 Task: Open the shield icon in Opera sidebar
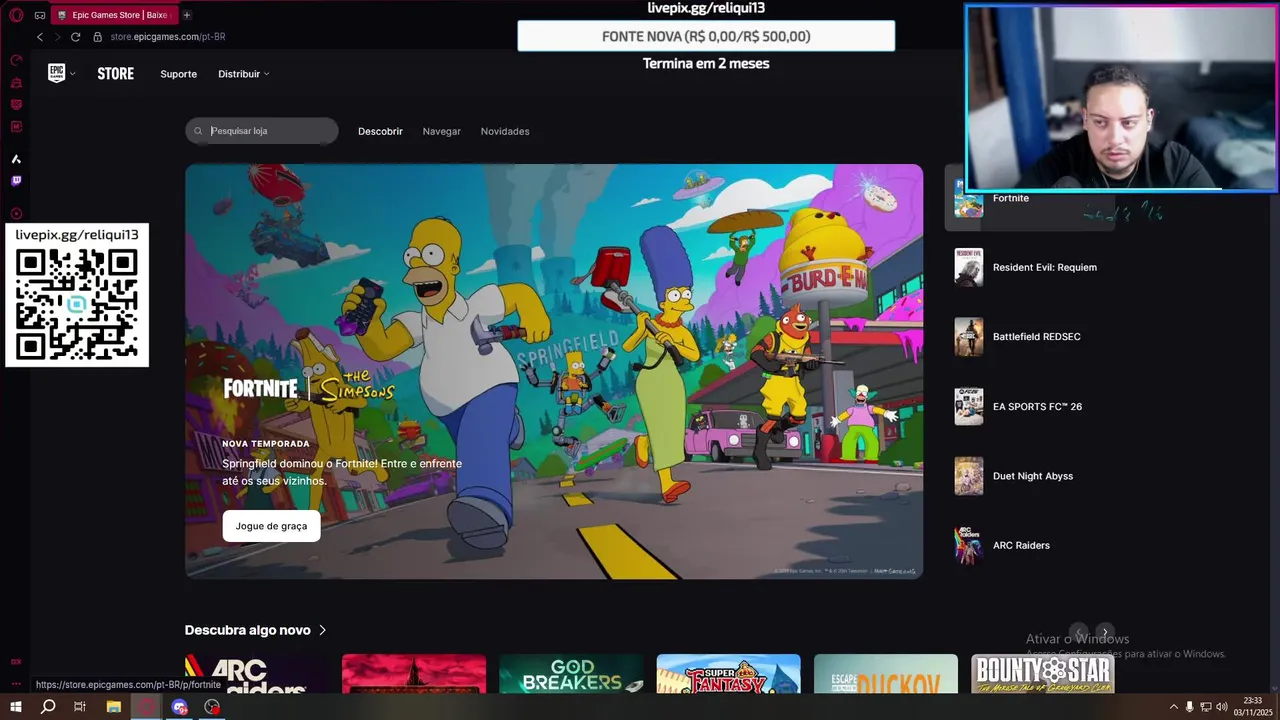pos(16,104)
